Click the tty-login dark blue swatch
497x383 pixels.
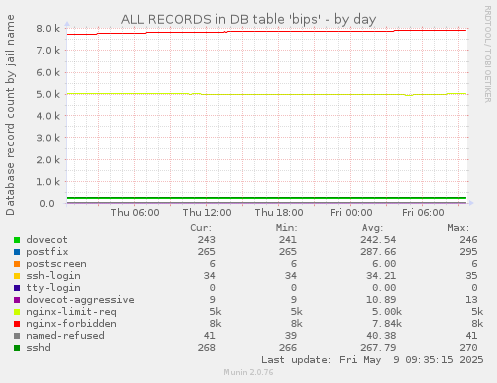coord(17,288)
